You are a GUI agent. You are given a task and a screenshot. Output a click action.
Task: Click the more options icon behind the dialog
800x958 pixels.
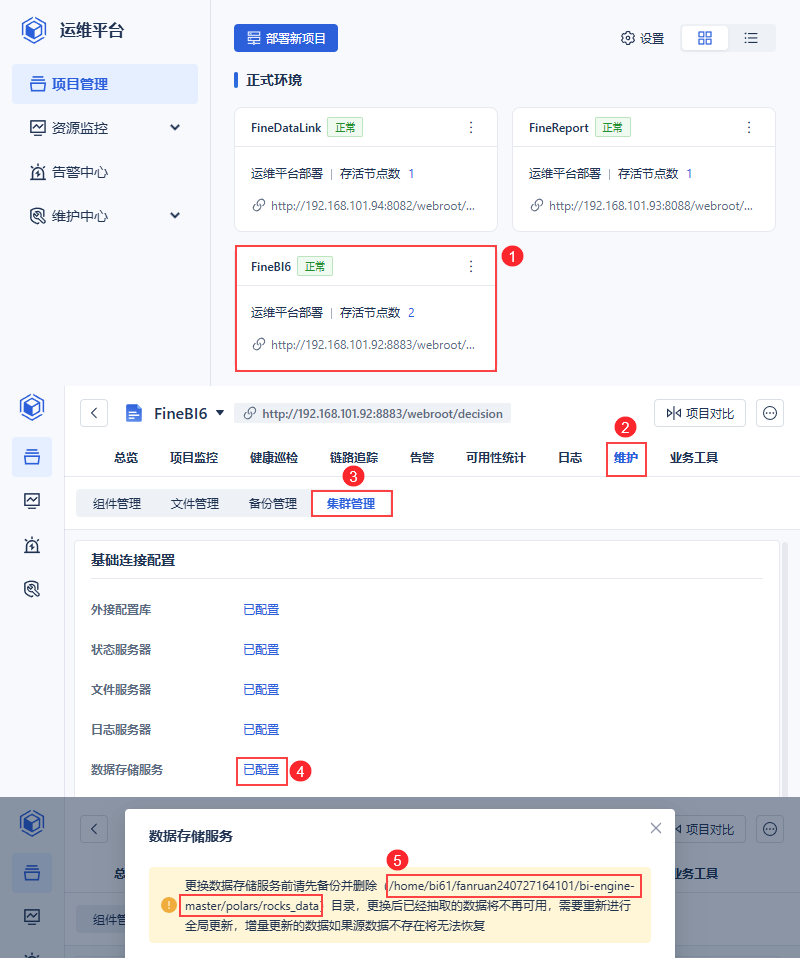pyautogui.click(x=769, y=829)
